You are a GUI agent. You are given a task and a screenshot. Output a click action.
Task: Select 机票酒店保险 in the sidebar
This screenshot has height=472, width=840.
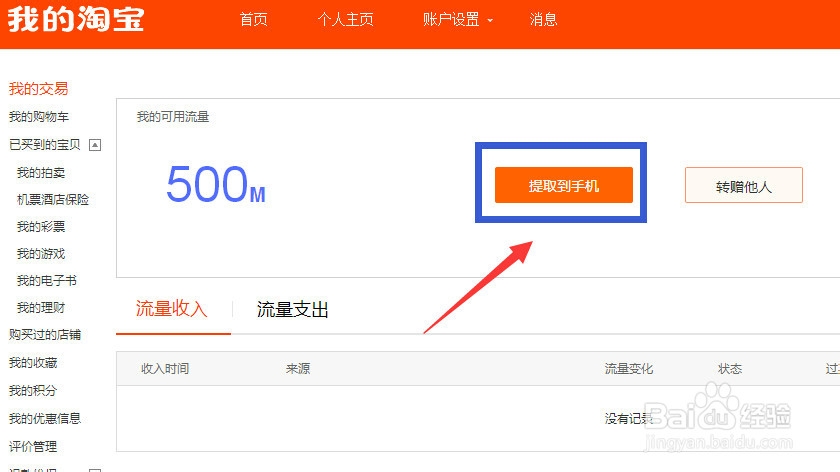[x=52, y=200]
